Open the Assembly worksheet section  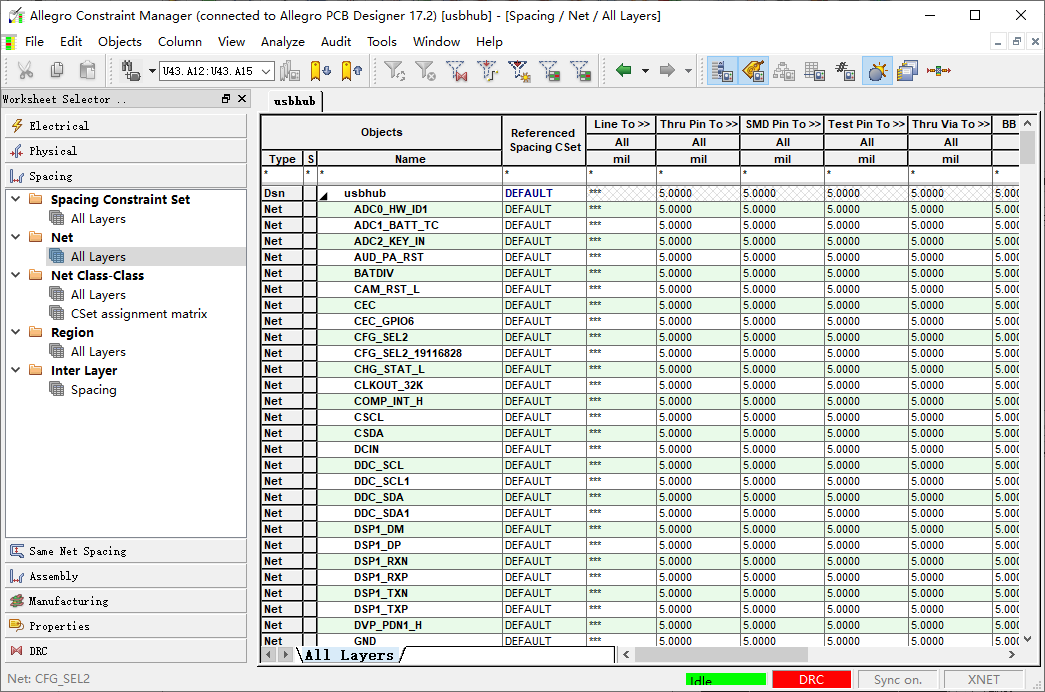point(126,576)
